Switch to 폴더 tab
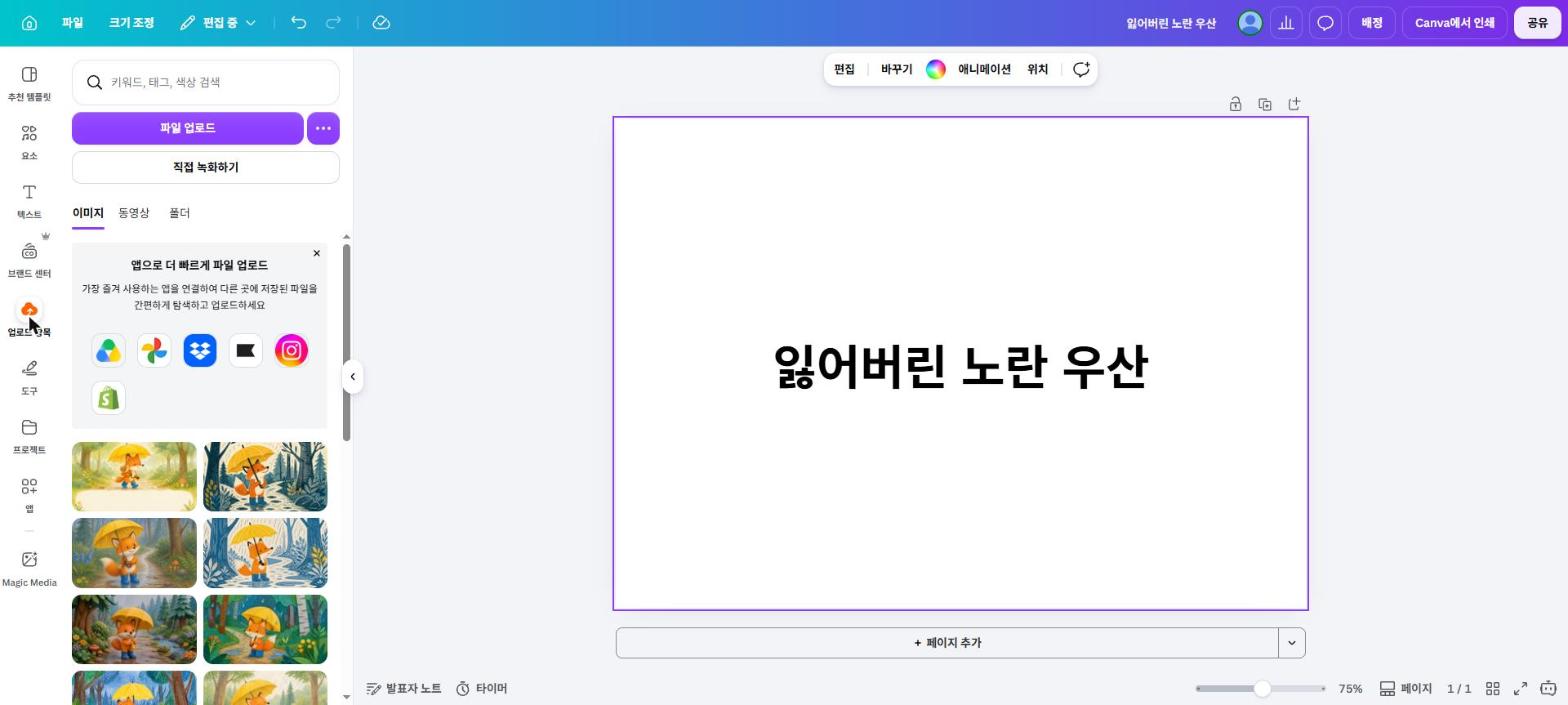 click(179, 213)
